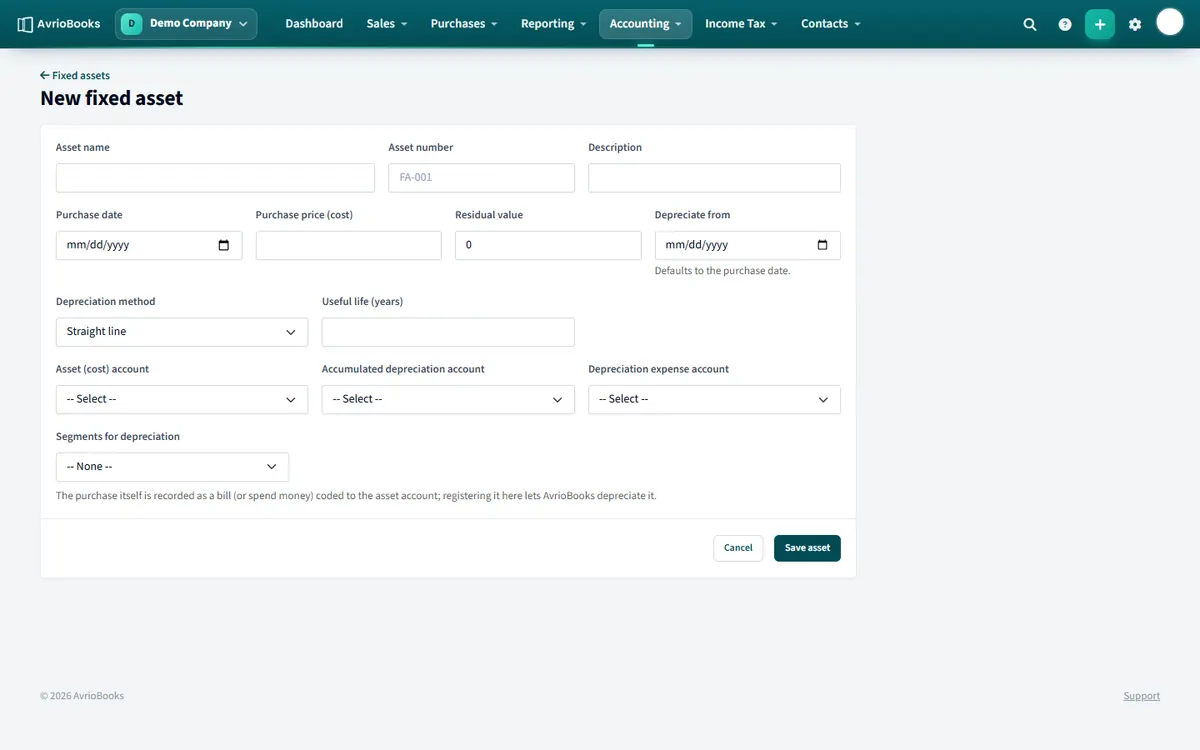The width and height of the screenshot is (1200, 750).
Task: Expand the Sales menu
Action: pyautogui.click(x=387, y=24)
